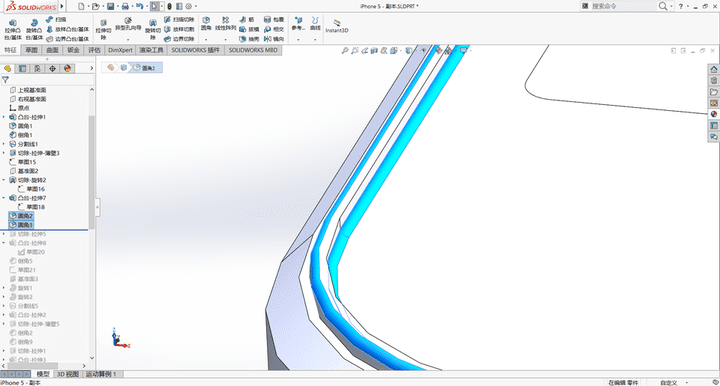Click the 镜向 mirror tool
Screen dimensions: 720x386
tap(274, 39)
